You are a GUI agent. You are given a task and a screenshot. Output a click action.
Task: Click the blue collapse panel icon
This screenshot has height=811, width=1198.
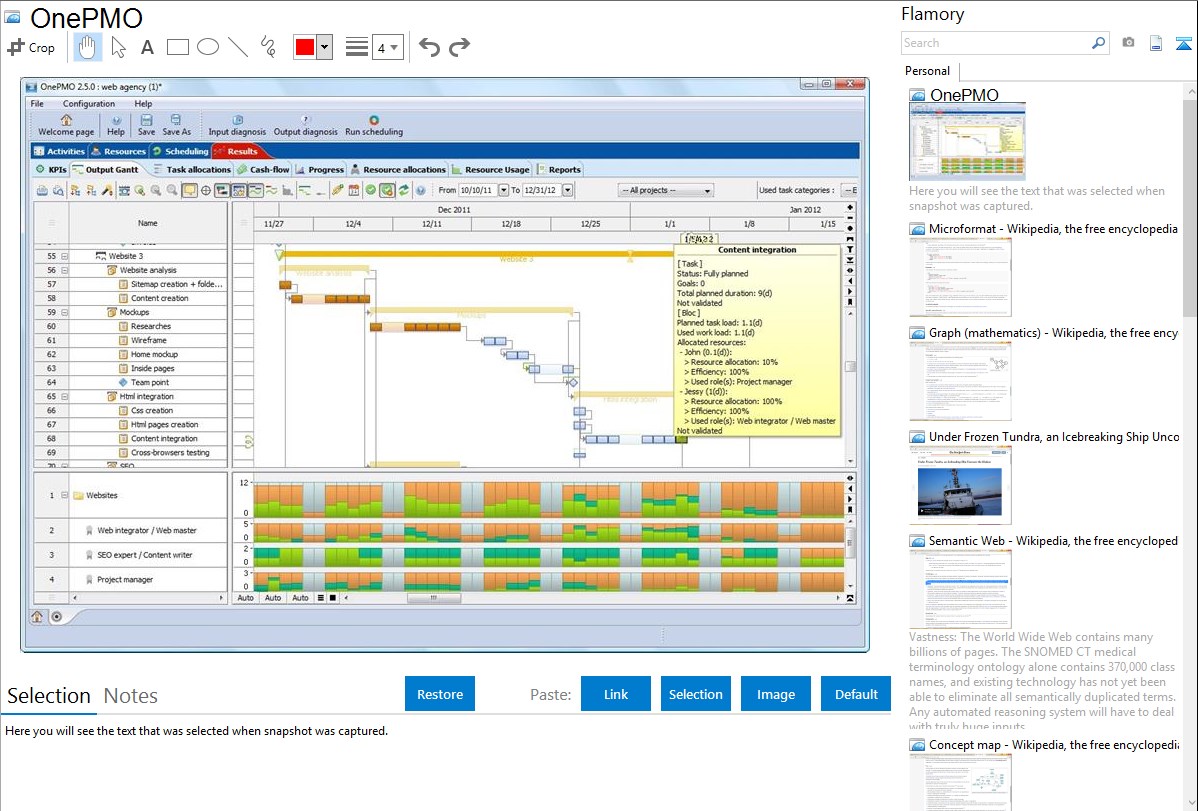[1183, 43]
